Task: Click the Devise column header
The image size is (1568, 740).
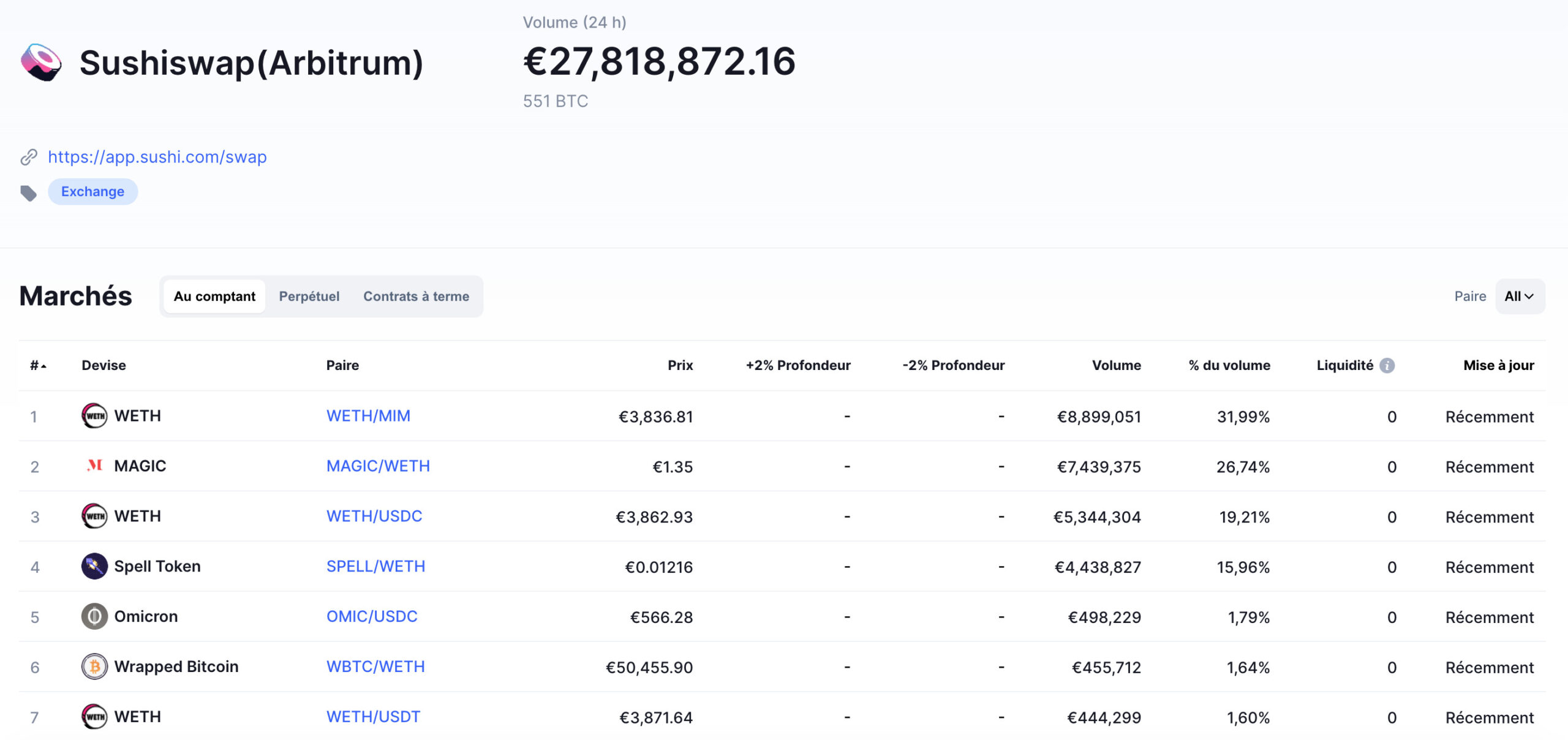Action: coord(104,366)
